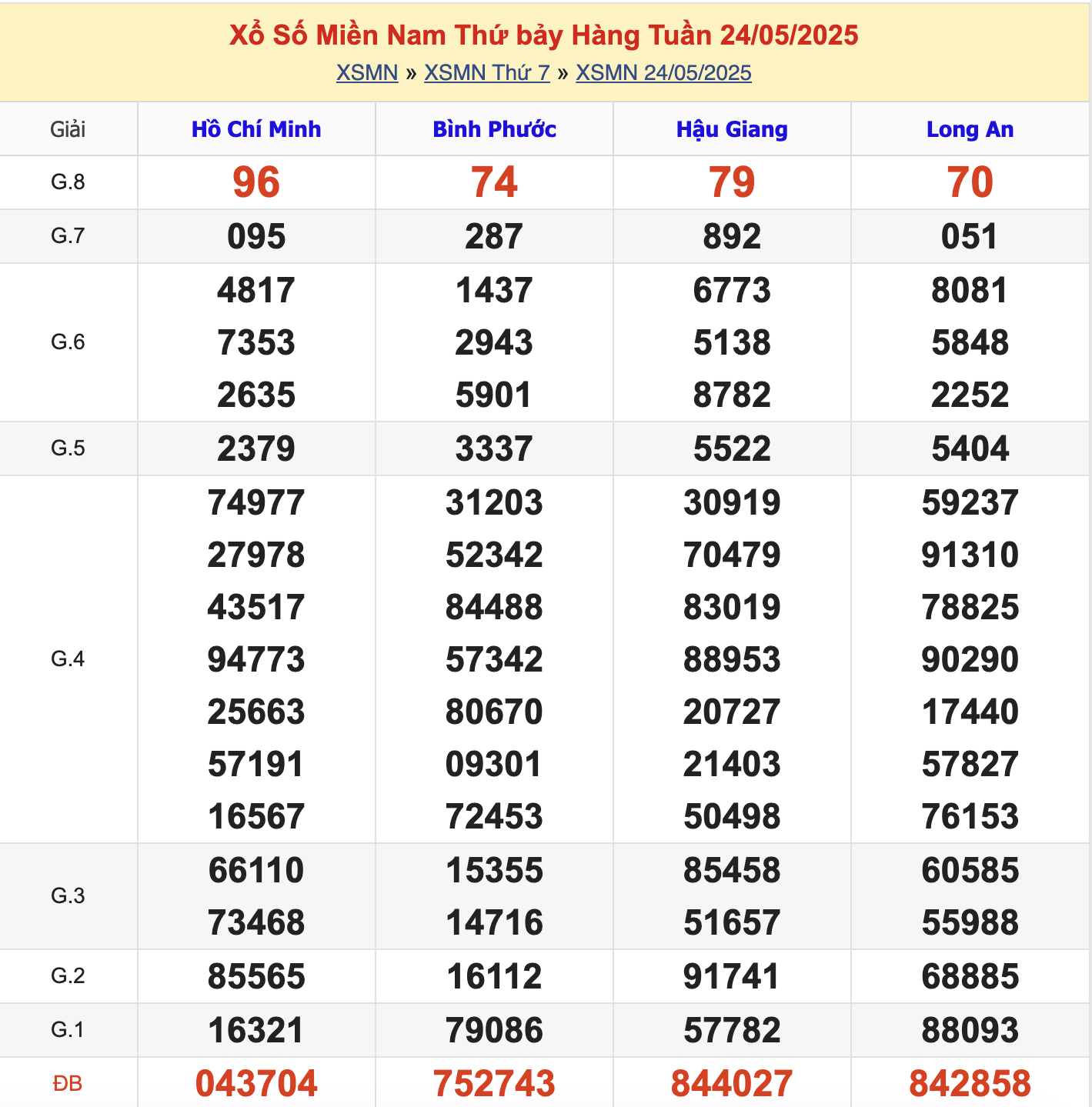
Task: Click the G.6 number 5848
Action: click(x=970, y=342)
